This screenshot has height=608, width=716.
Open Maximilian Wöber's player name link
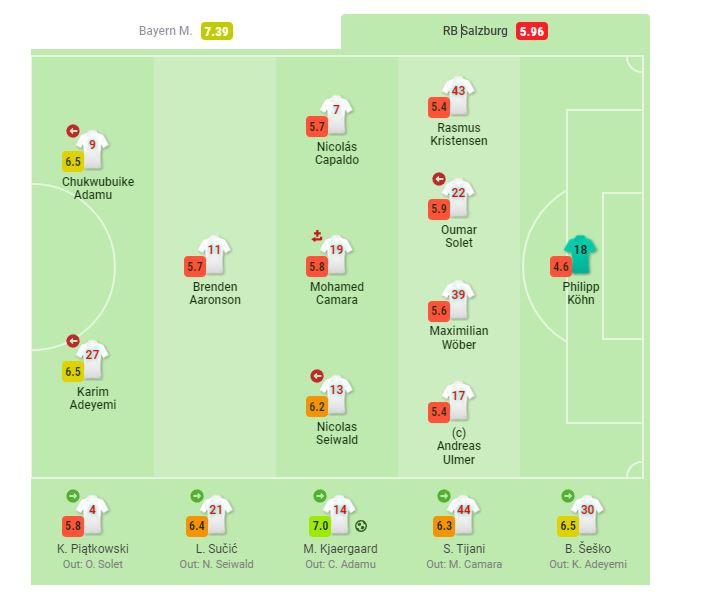[458, 338]
